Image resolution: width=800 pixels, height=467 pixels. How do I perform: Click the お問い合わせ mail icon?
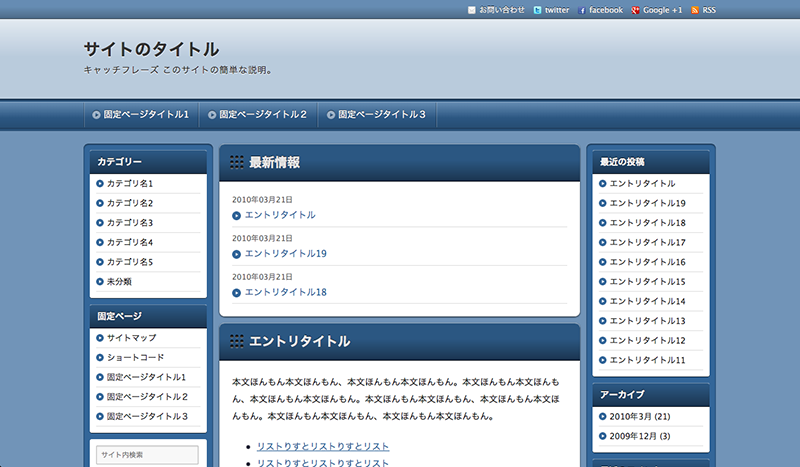[x=472, y=10]
